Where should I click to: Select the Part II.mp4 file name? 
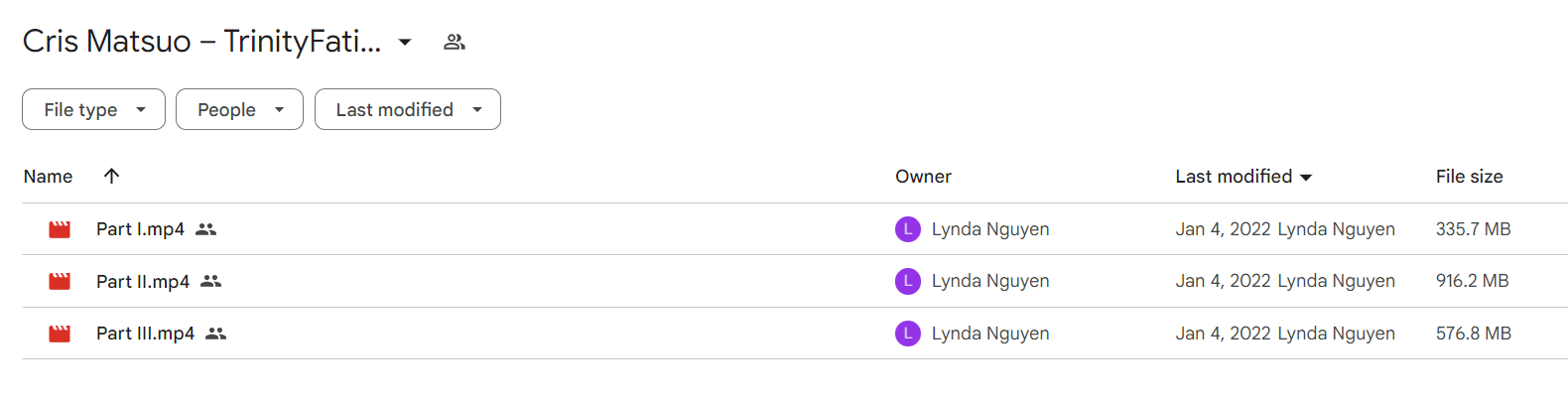click(143, 281)
